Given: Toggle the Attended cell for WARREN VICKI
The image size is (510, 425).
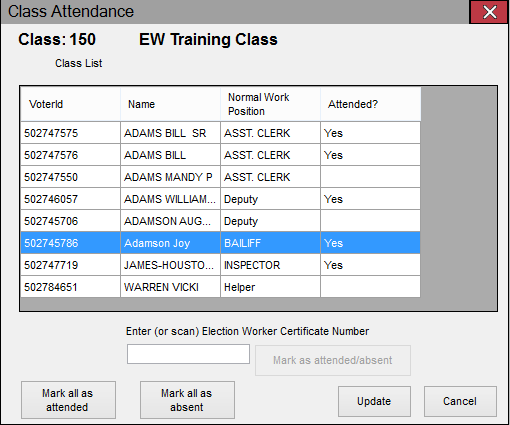Looking at the screenshot, I should [370, 287].
